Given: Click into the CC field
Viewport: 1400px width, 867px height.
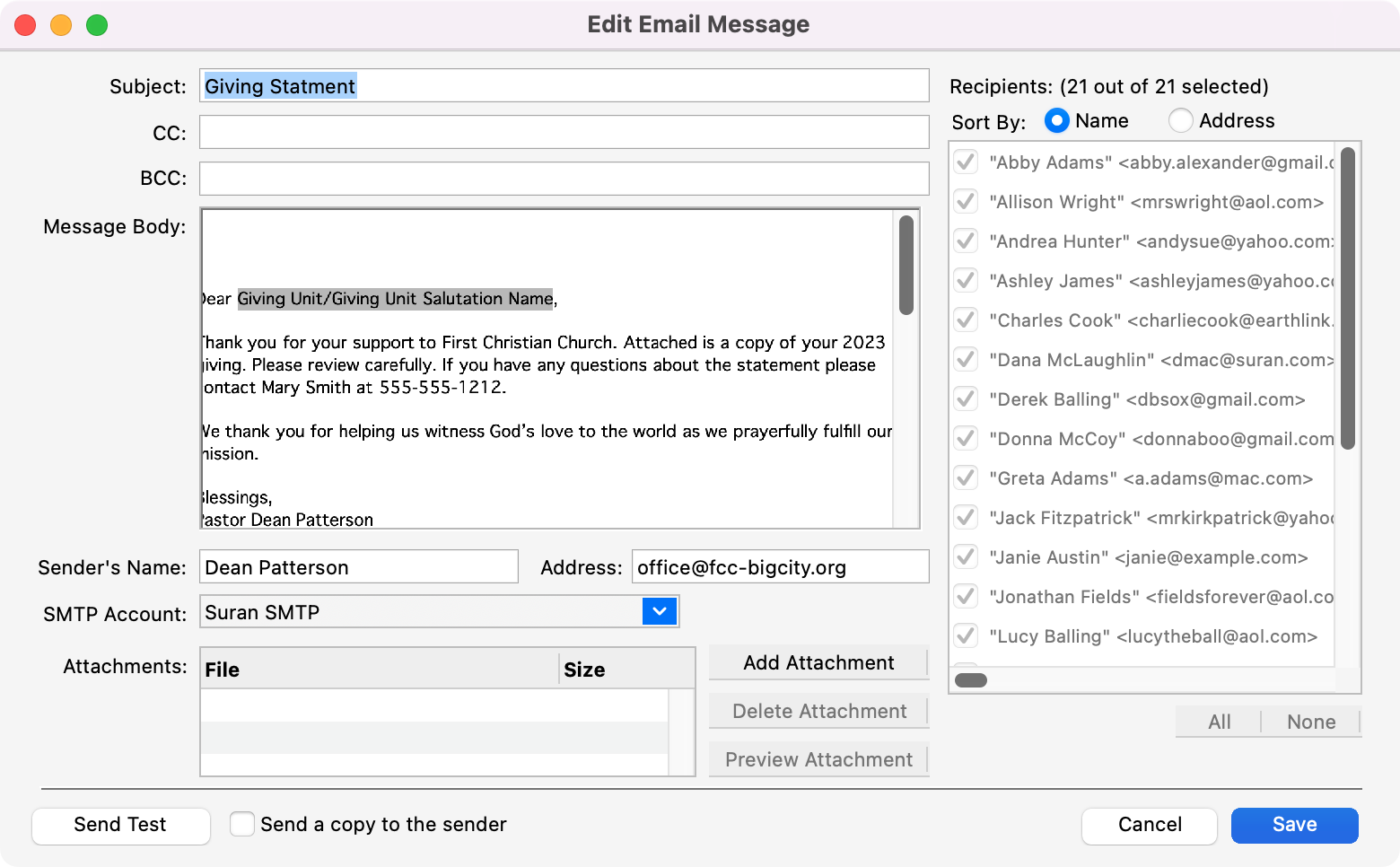Looking at the screenshot, I should click(564, 132).
